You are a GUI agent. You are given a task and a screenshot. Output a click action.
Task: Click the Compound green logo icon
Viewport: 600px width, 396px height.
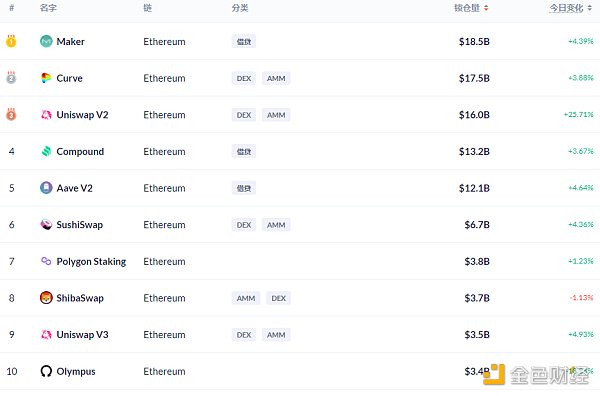(46, 152)
